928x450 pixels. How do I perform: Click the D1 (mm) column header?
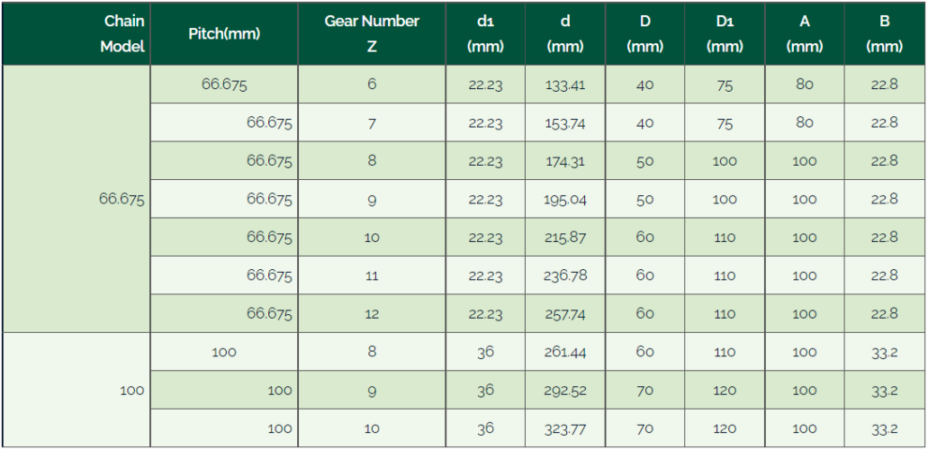[x=724, y=34]
